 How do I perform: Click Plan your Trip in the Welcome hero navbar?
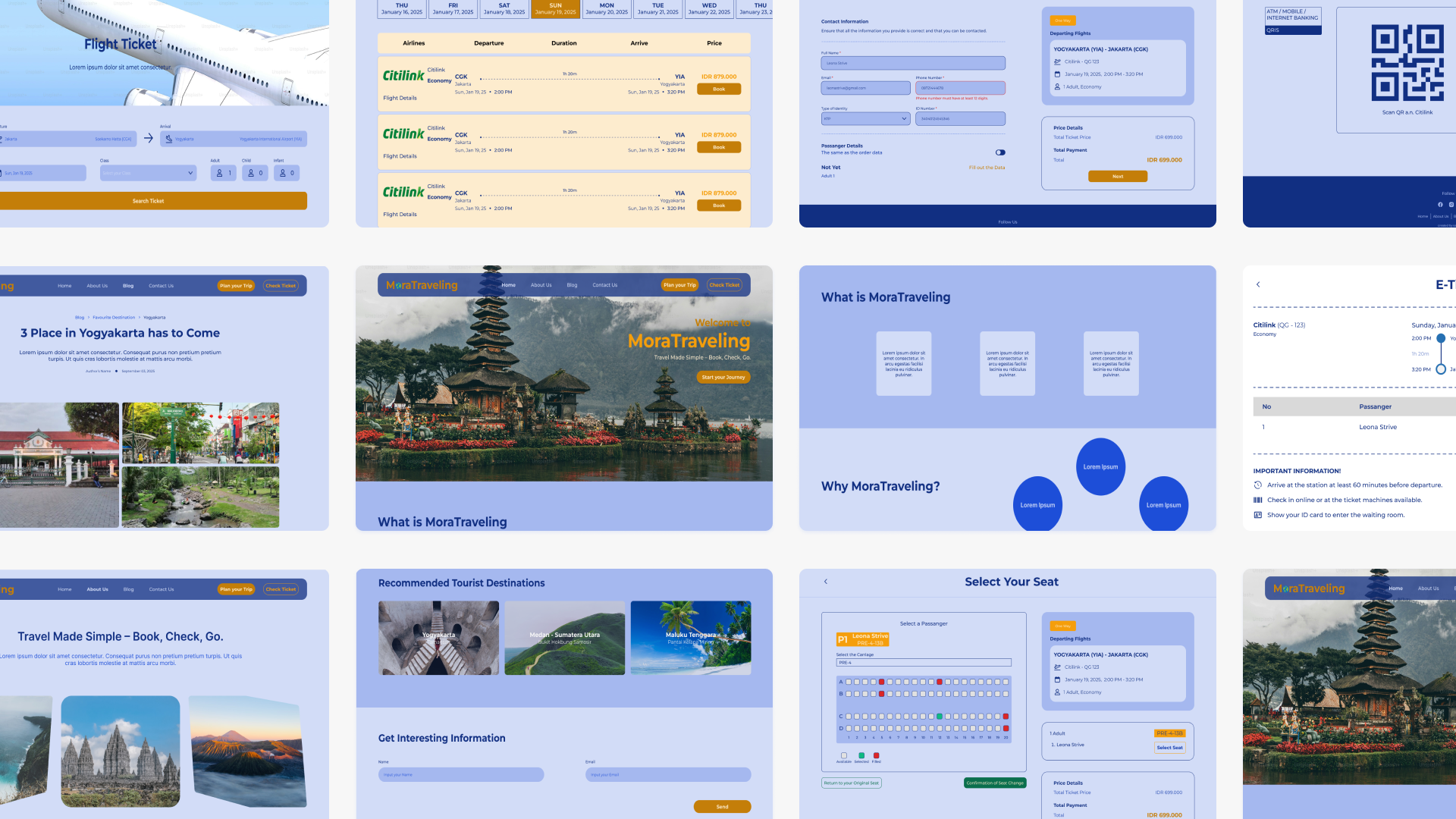[x=679, y=285]
